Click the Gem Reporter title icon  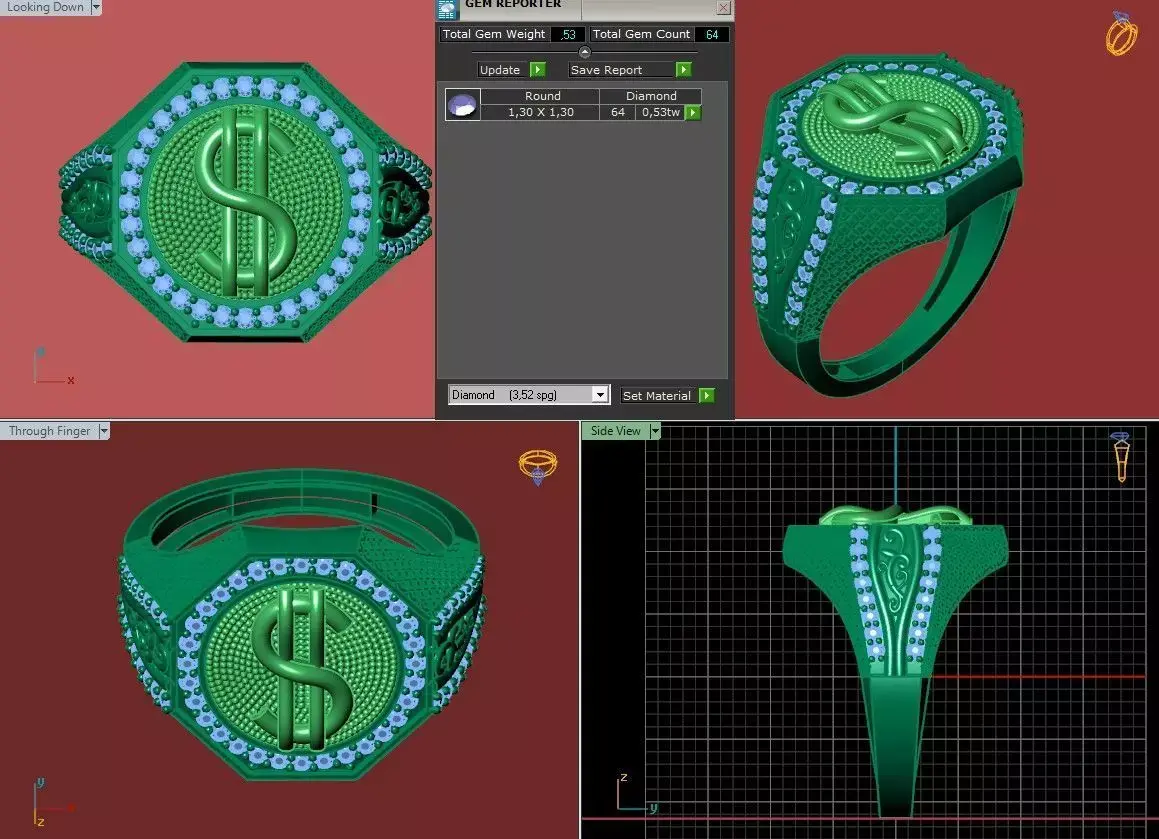pyautogui.click(x=446, y=9)
